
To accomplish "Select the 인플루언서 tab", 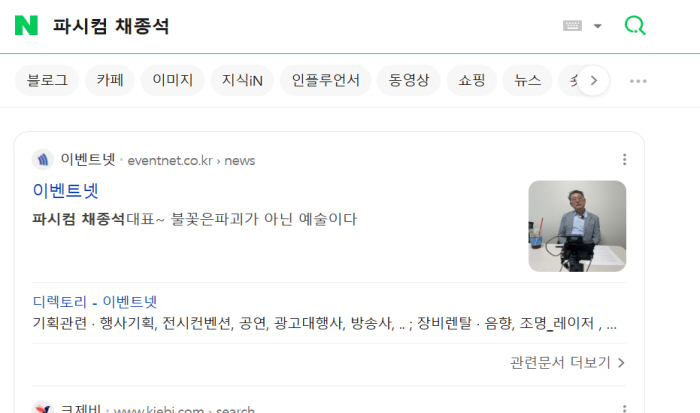I will click(325, 80).
